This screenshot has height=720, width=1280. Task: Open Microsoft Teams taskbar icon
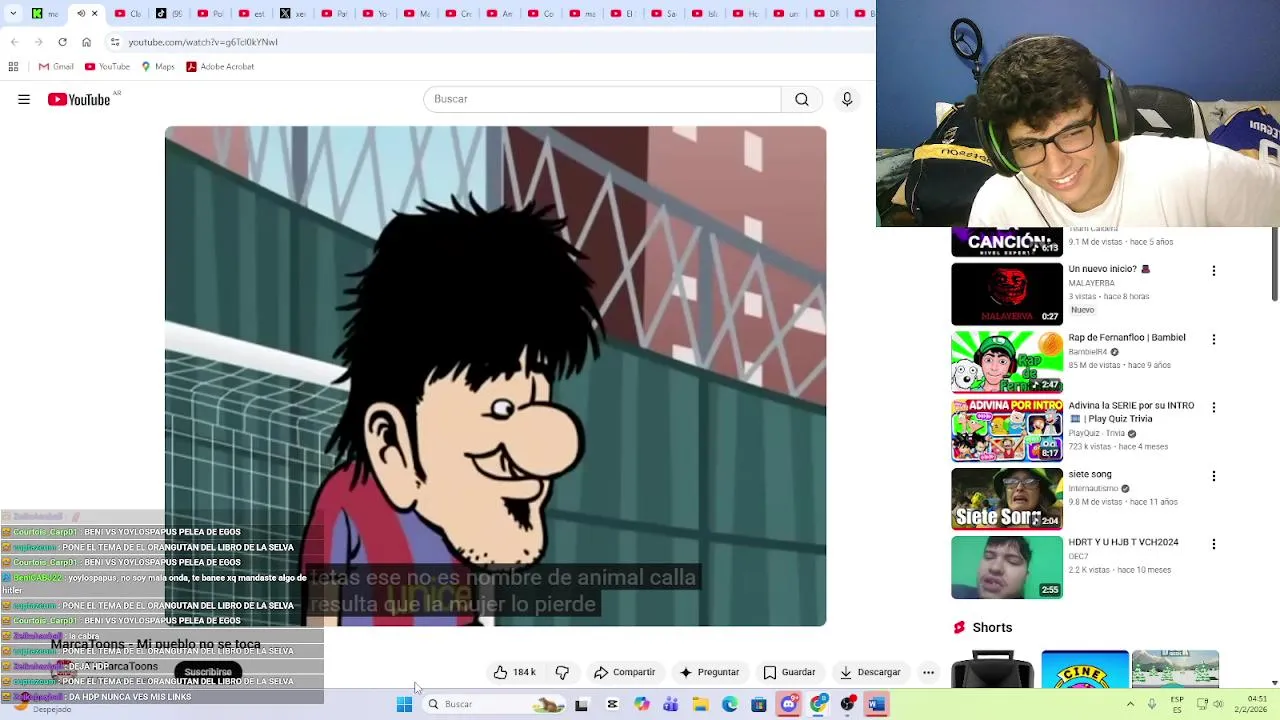tap(671, 704)
